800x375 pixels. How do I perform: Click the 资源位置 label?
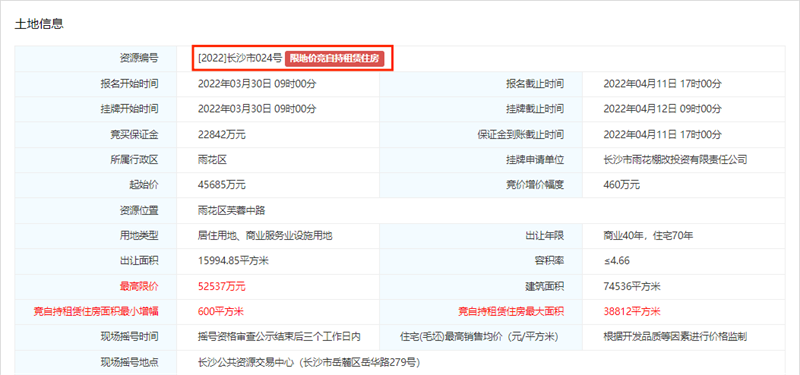[x=139, y=210]
